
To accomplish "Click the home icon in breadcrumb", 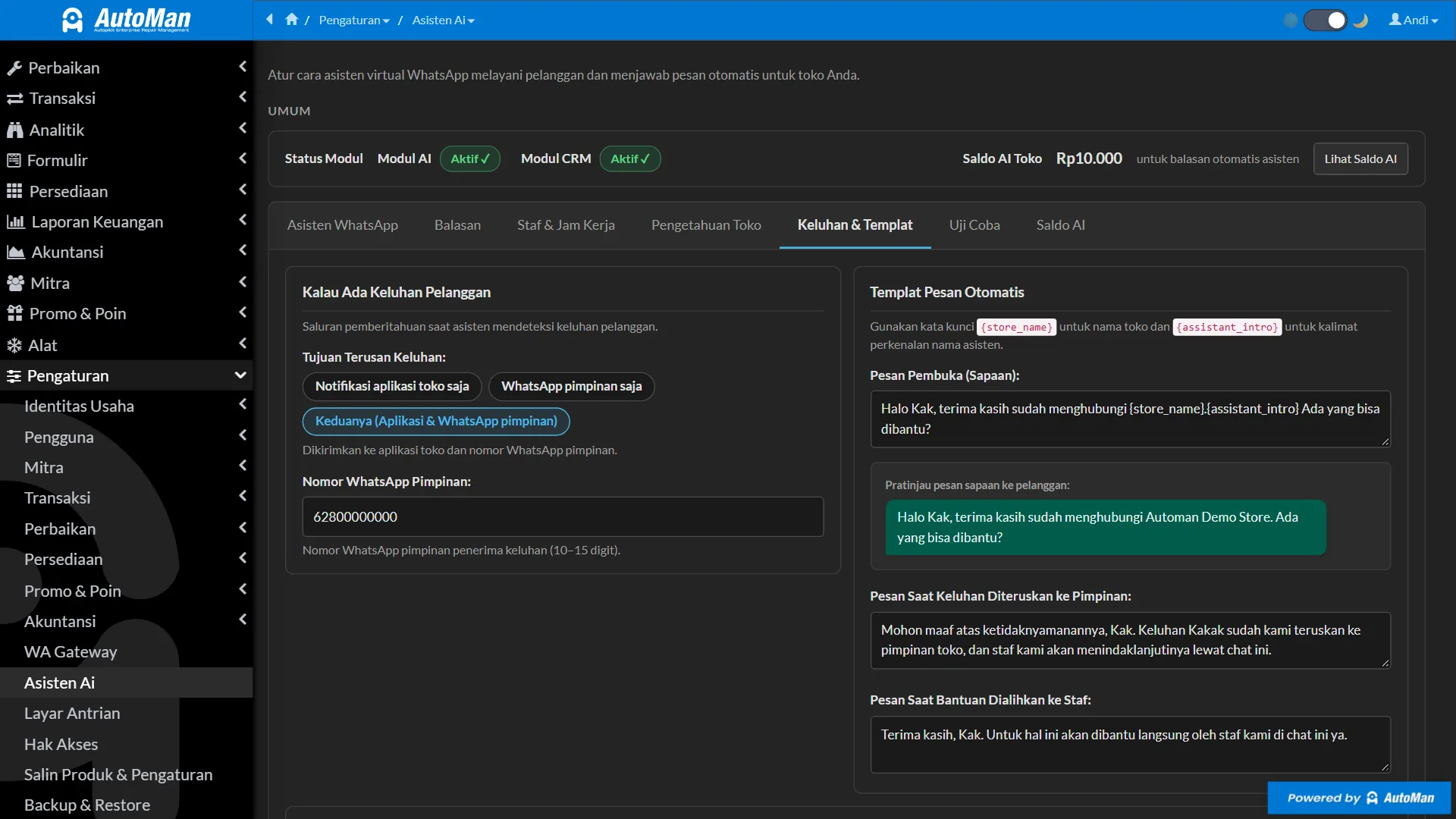I will (291, 20).
